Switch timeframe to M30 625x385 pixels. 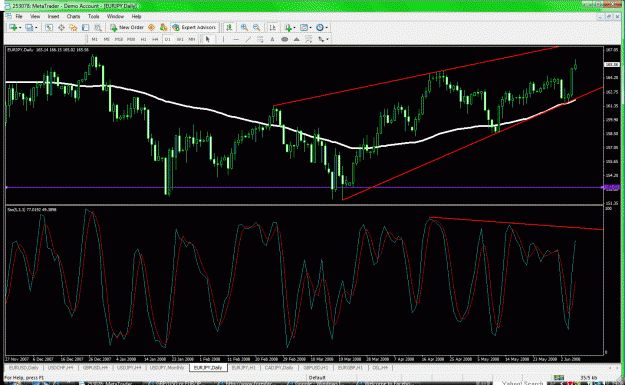(x=131, y=39)
